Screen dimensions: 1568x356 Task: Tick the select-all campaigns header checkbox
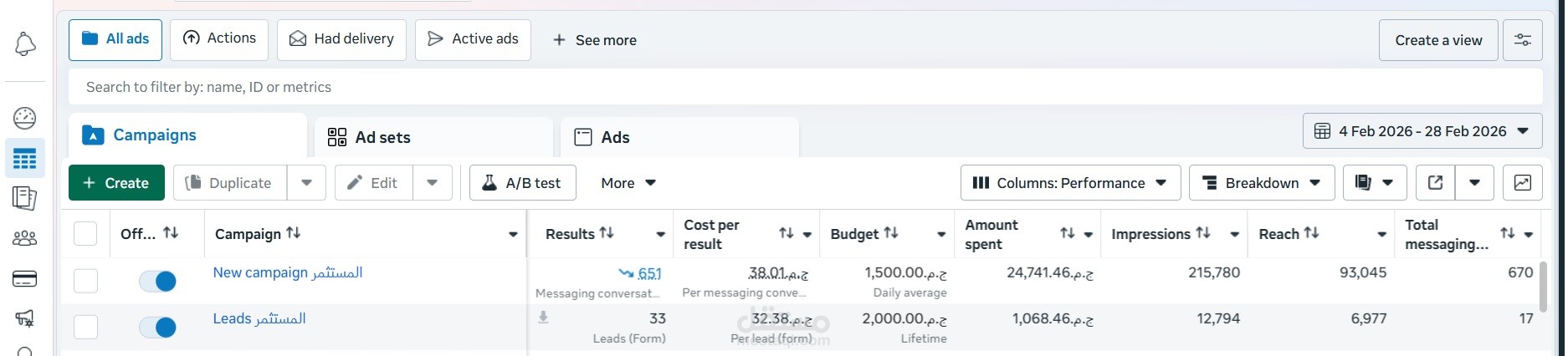[x=85, y=234]
